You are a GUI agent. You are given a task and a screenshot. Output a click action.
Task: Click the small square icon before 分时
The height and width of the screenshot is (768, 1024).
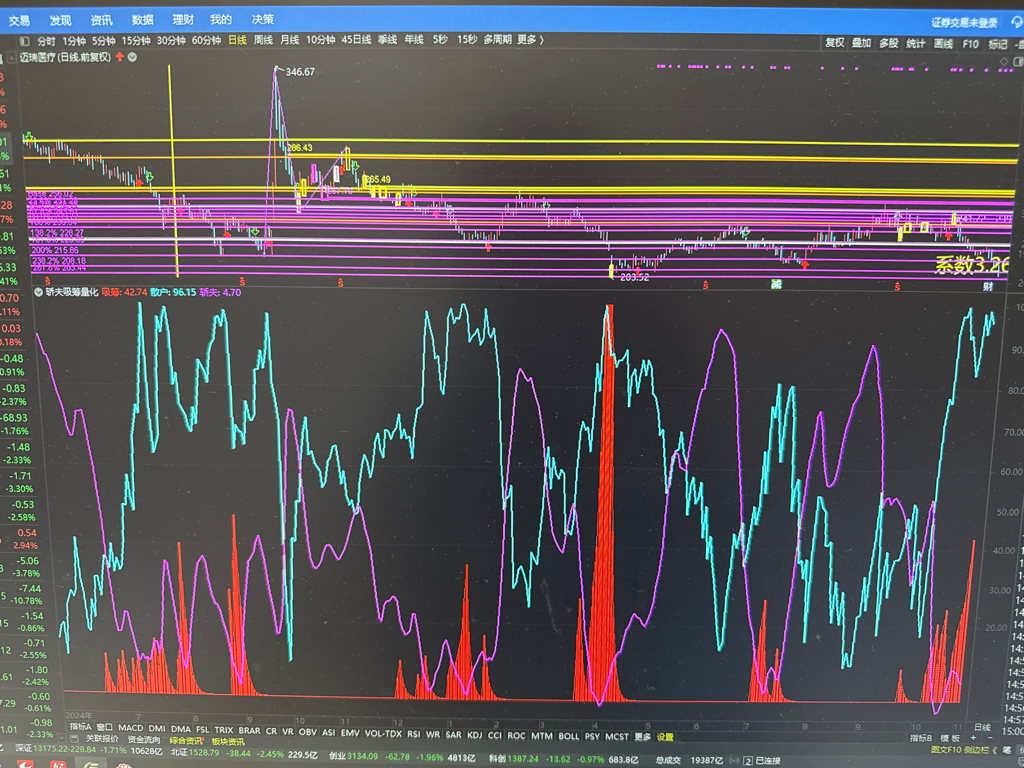tap(24, 41)
